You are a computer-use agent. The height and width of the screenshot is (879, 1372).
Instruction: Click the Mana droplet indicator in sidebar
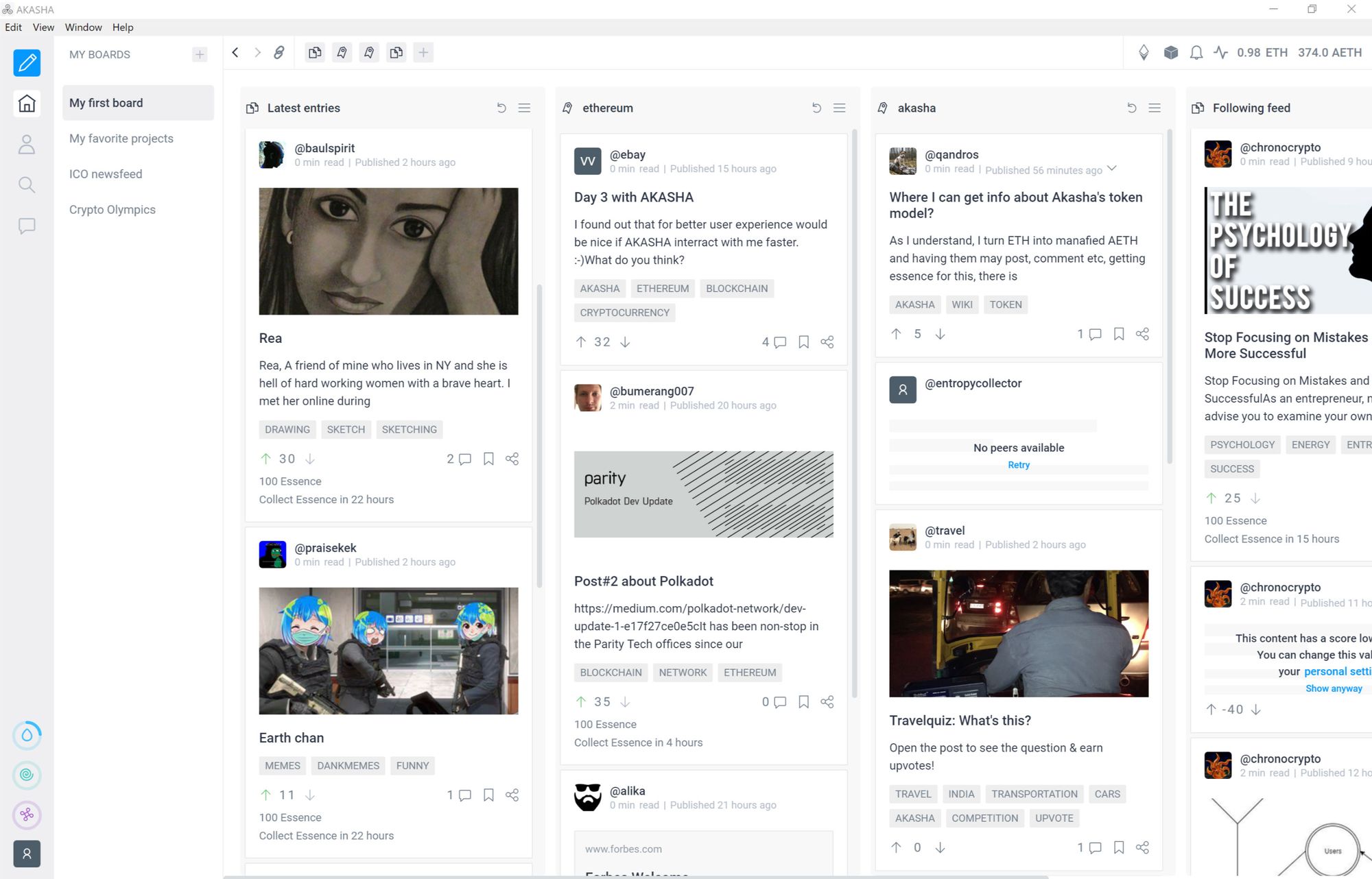[27, 735]
